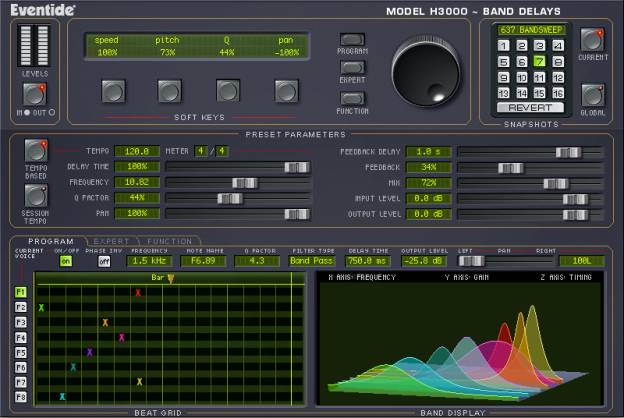Select snapshot 13

point(503,93)
